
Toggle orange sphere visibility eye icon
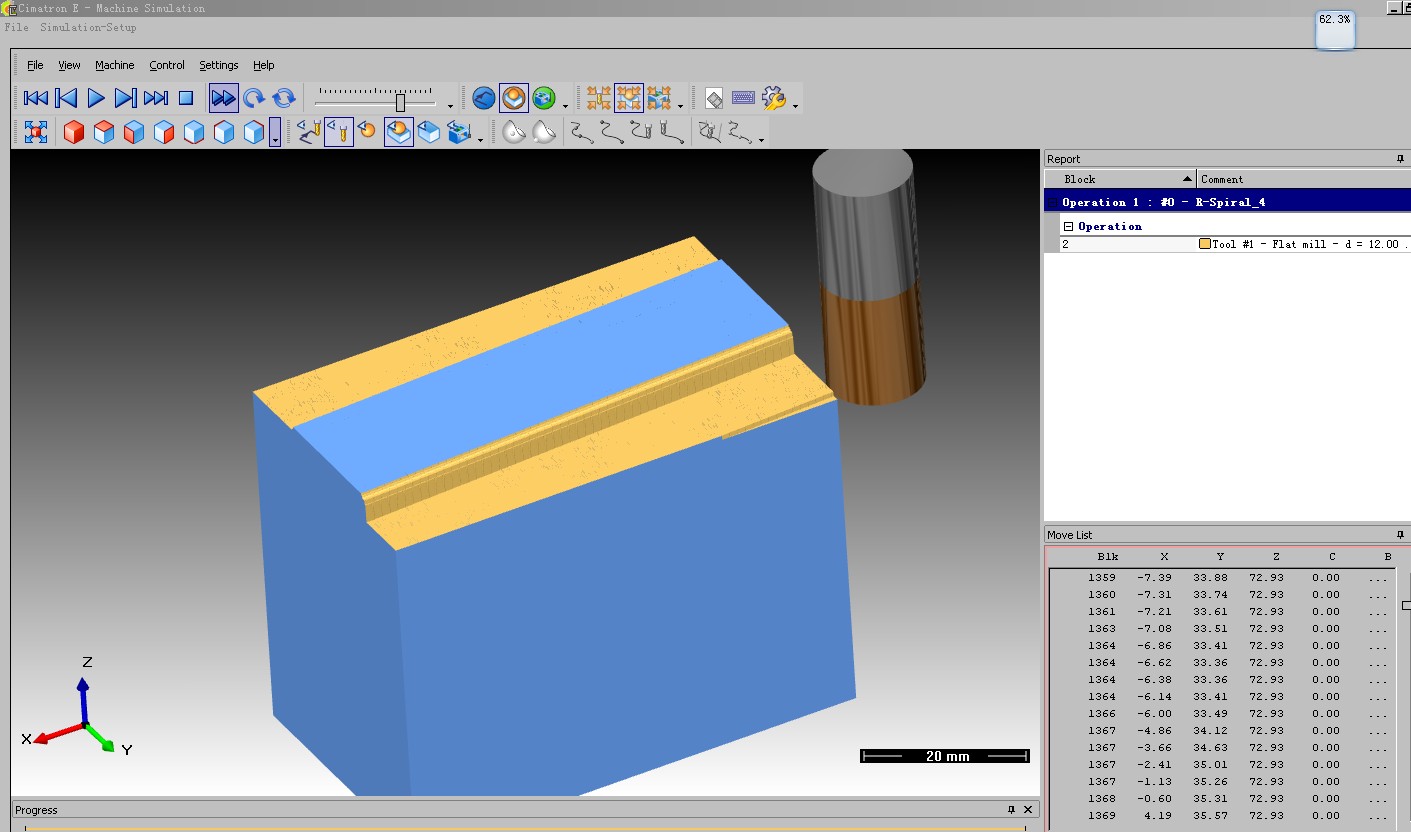367,132
